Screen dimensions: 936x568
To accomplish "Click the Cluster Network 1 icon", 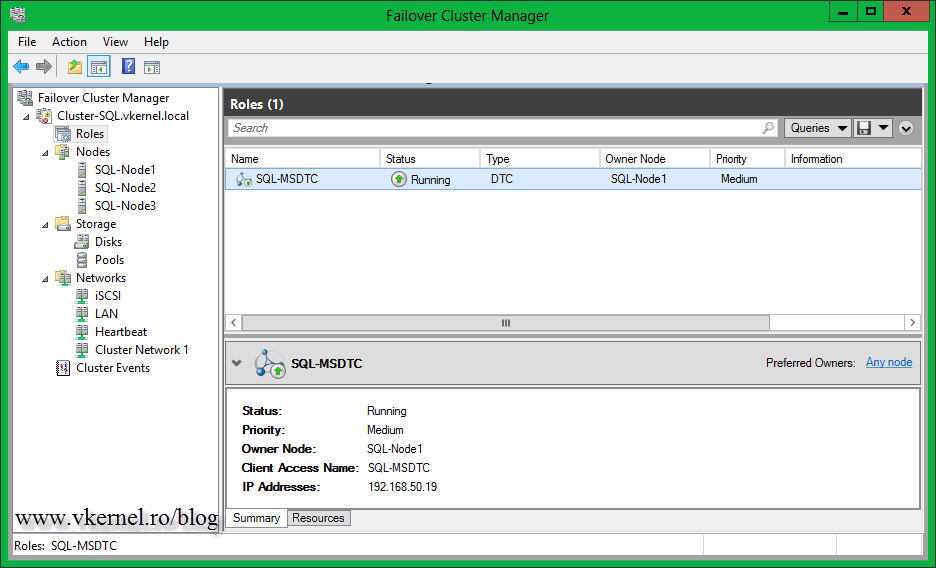I will click(82, 350).
